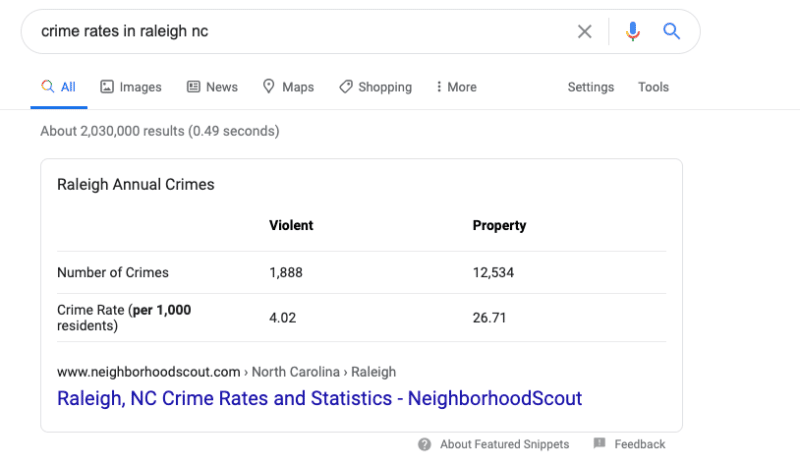Viewport: 800px width, 466px height.
Task: Click the About Featured Snippets link
Action: [504, 444]
